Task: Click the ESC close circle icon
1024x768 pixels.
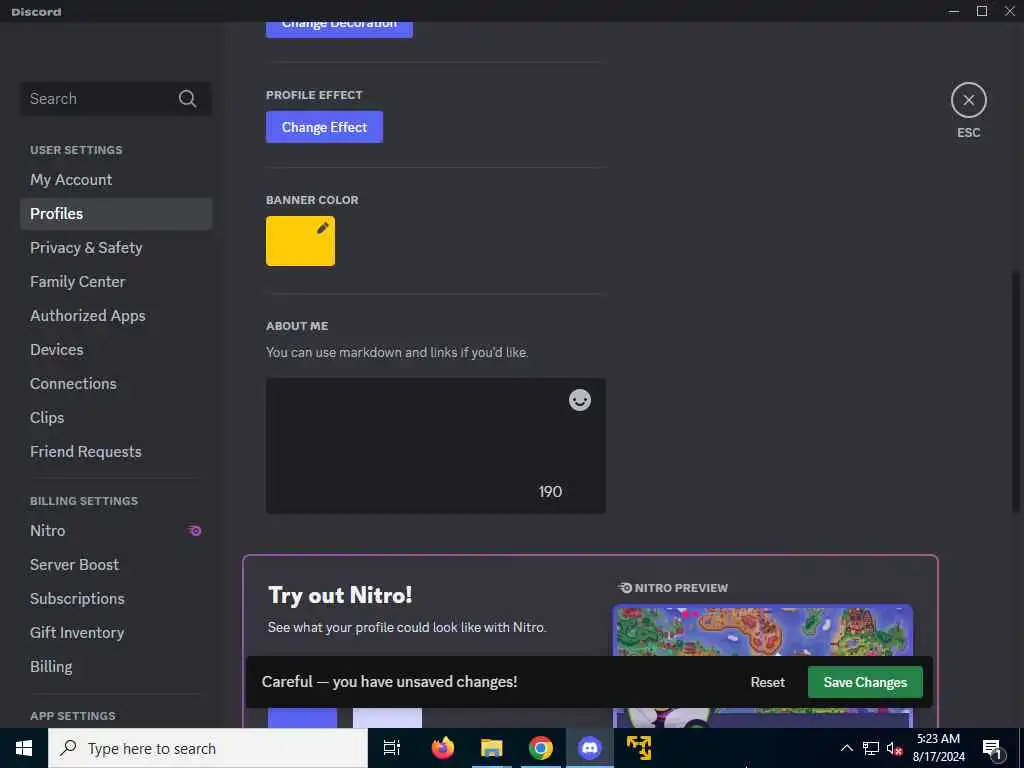Action: pyautogui.click(x=968, y=100)
